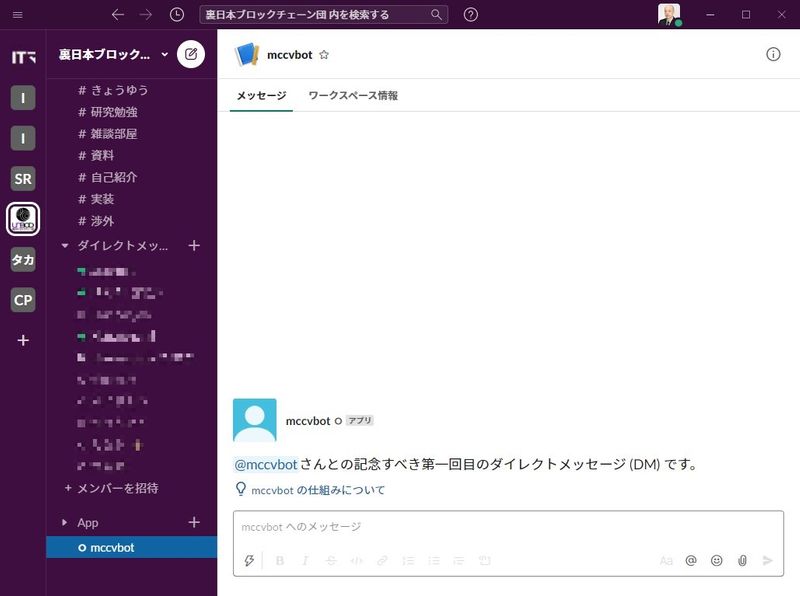Open shortcuts lightning bolt icon
800x596 pixels.
(249, 561)
